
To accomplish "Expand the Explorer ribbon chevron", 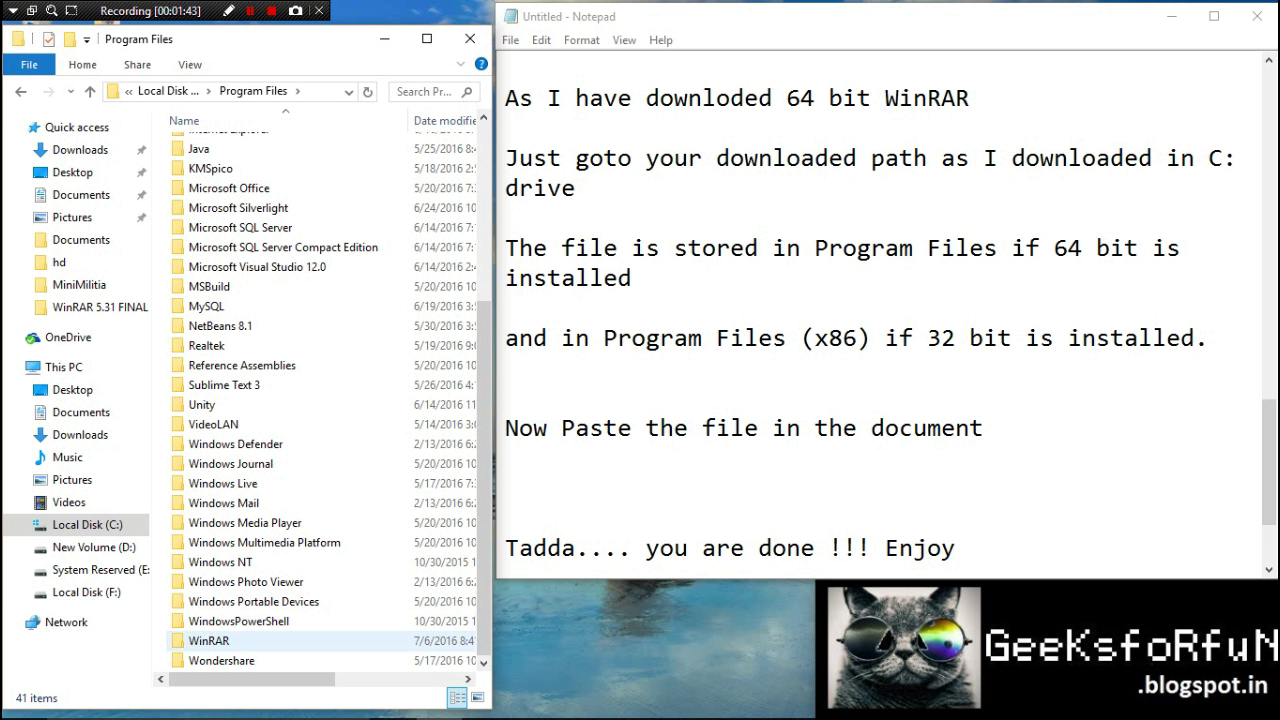I will [462, 64].
